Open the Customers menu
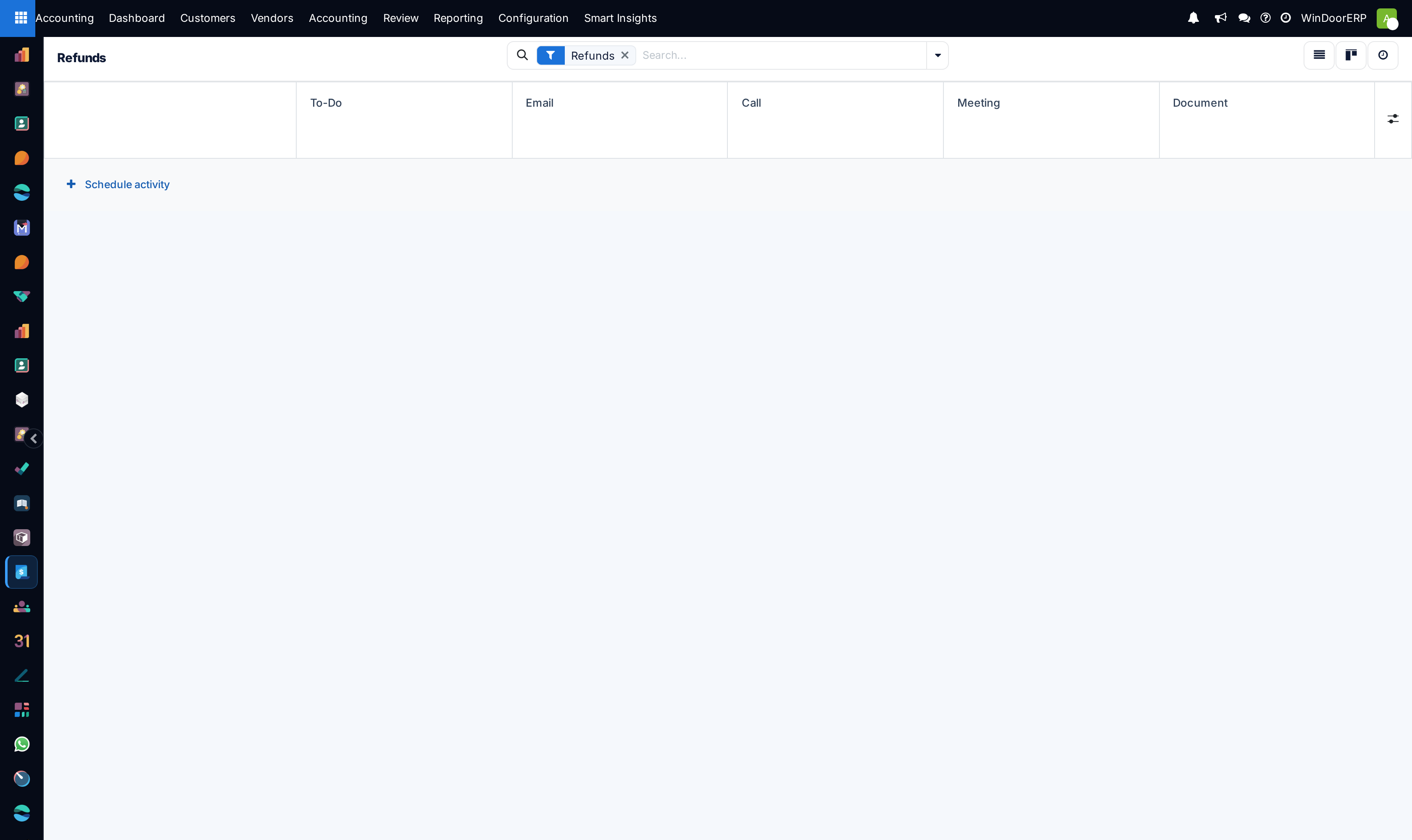Screen dimensions: 1412x840 208,18
